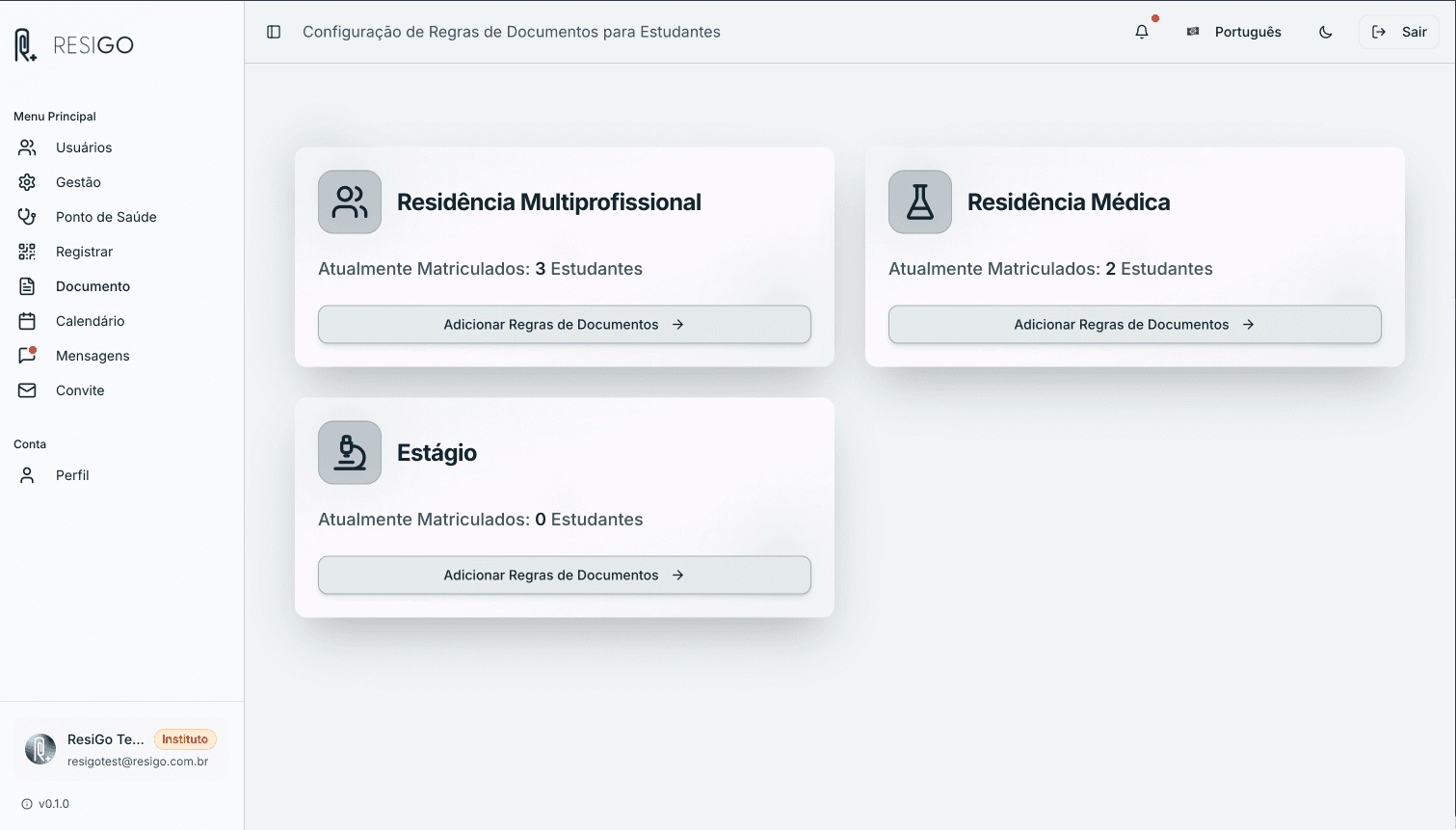Image resolution: width=1456 pixels, height=830 pixels.
Task: Click the Brazil flag icon
Action: pos(1193,32)
